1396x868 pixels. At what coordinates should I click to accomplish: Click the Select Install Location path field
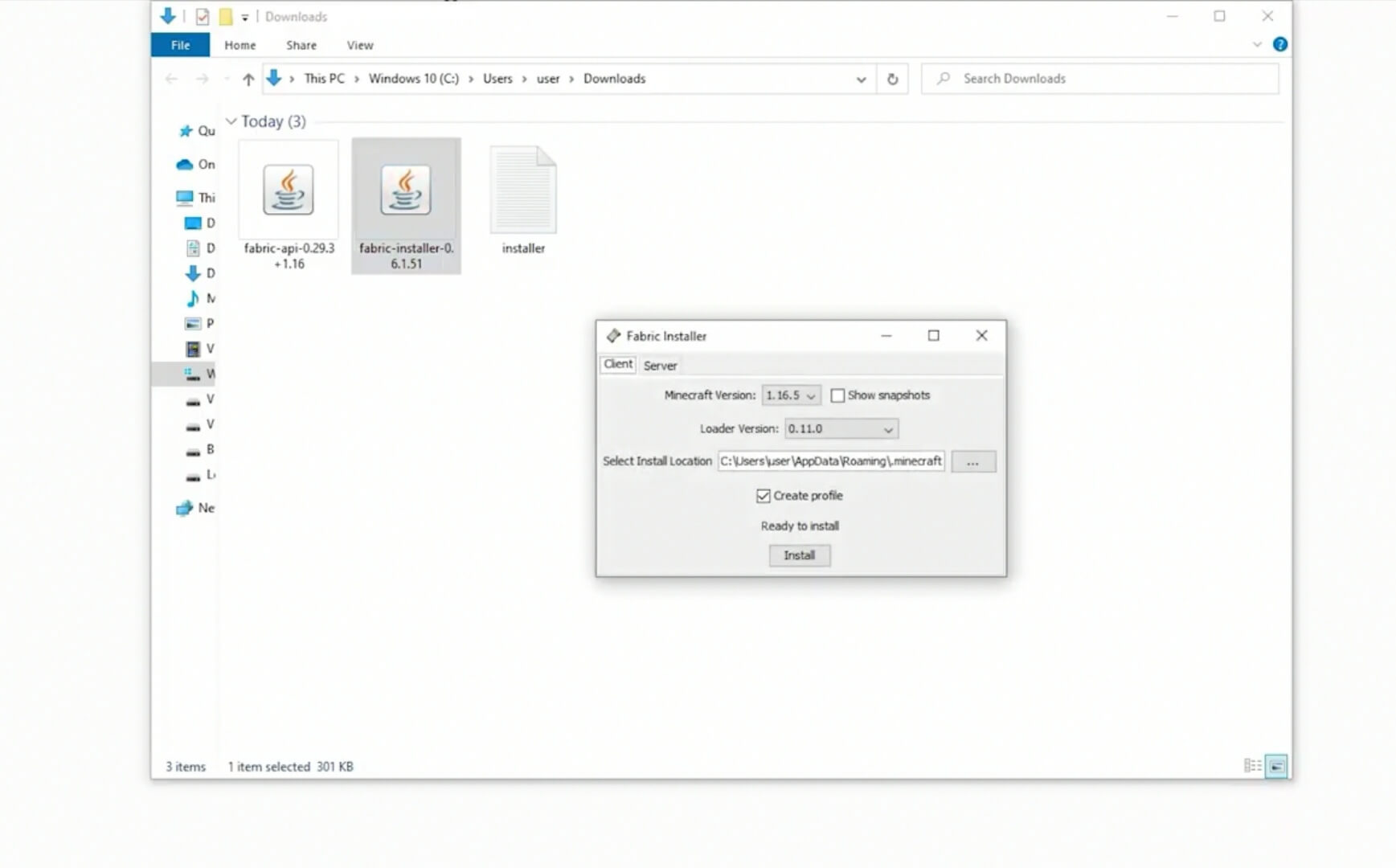tap(830, 461)
